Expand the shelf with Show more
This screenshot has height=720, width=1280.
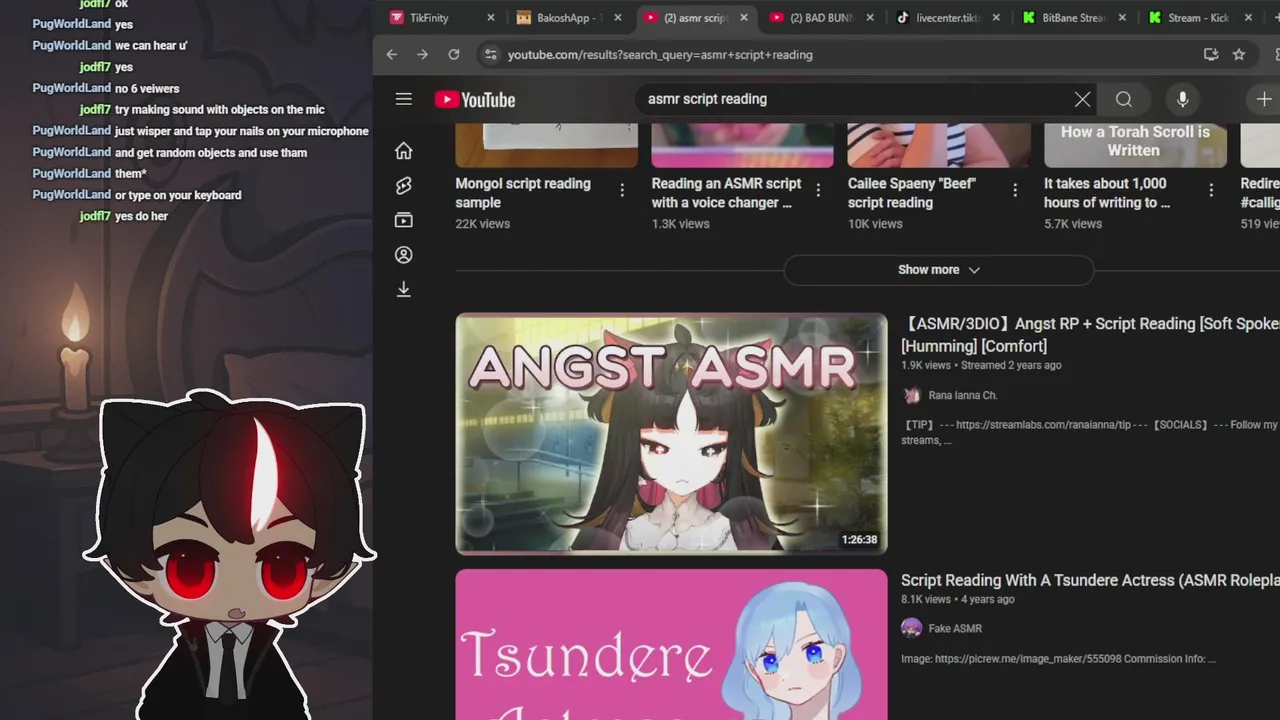click(938, 270)
